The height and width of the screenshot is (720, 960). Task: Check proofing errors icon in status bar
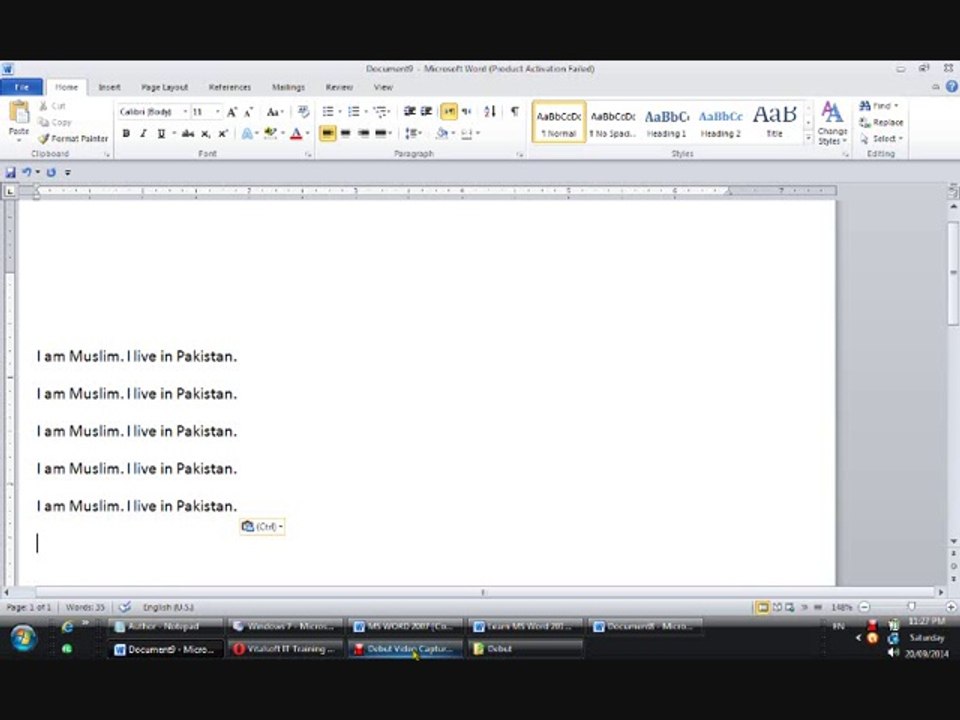tap(125, 607)
